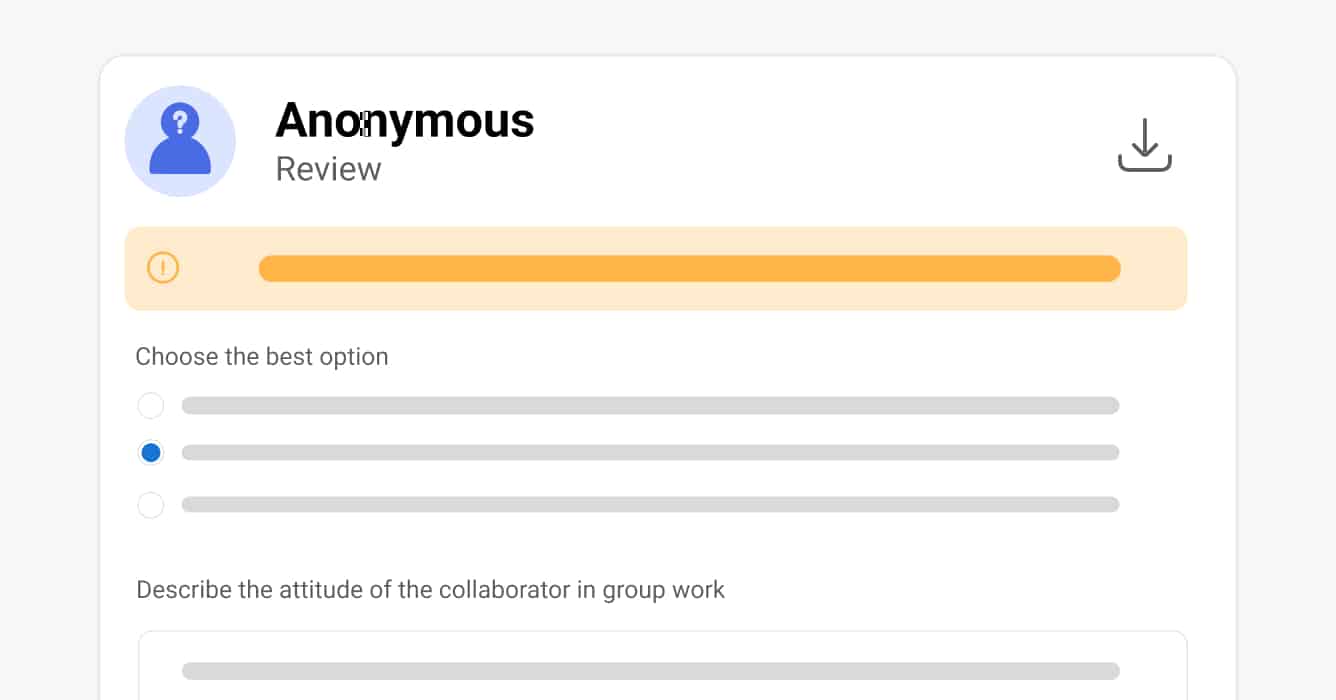
Task: Click the "Choose the best option" label
Action: (x=262, y=357)
